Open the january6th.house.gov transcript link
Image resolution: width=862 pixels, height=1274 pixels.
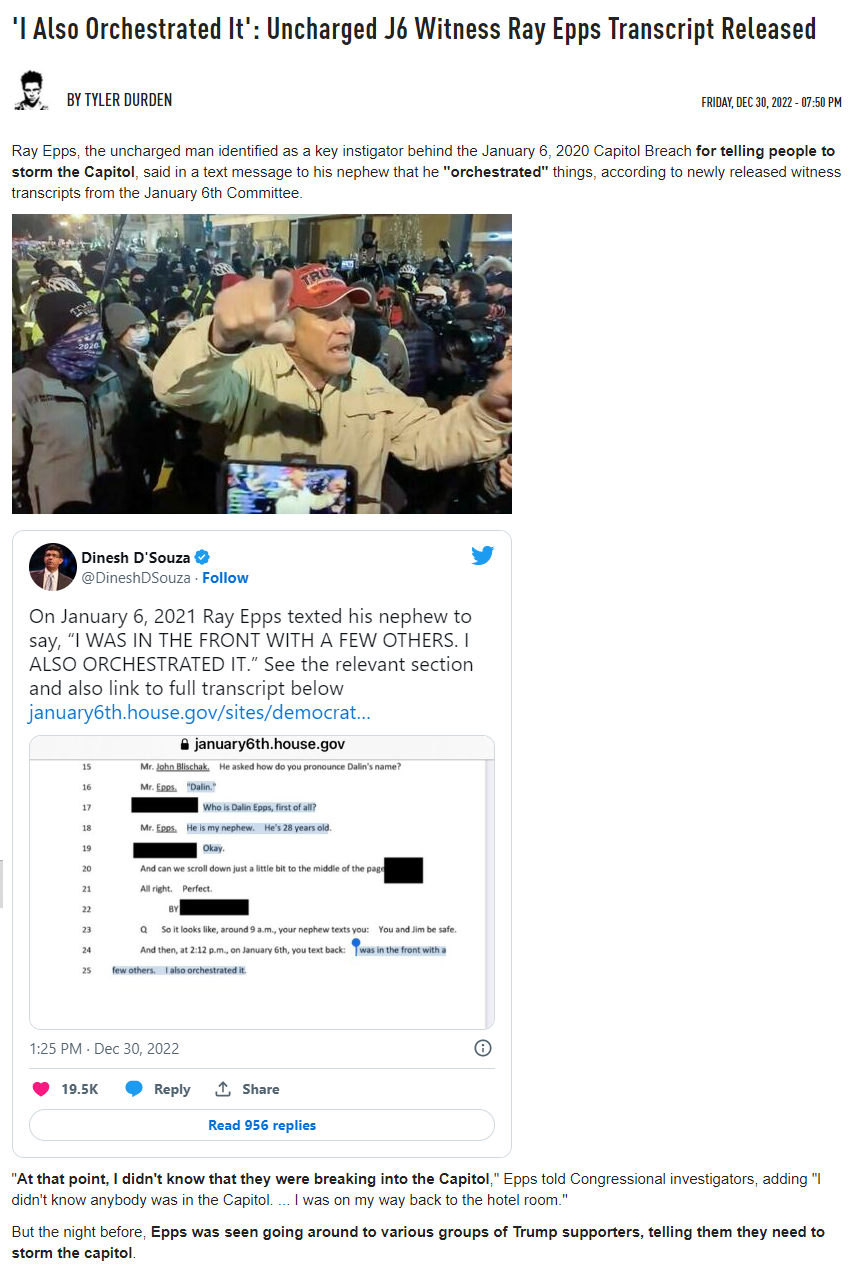tap(200, 713)
